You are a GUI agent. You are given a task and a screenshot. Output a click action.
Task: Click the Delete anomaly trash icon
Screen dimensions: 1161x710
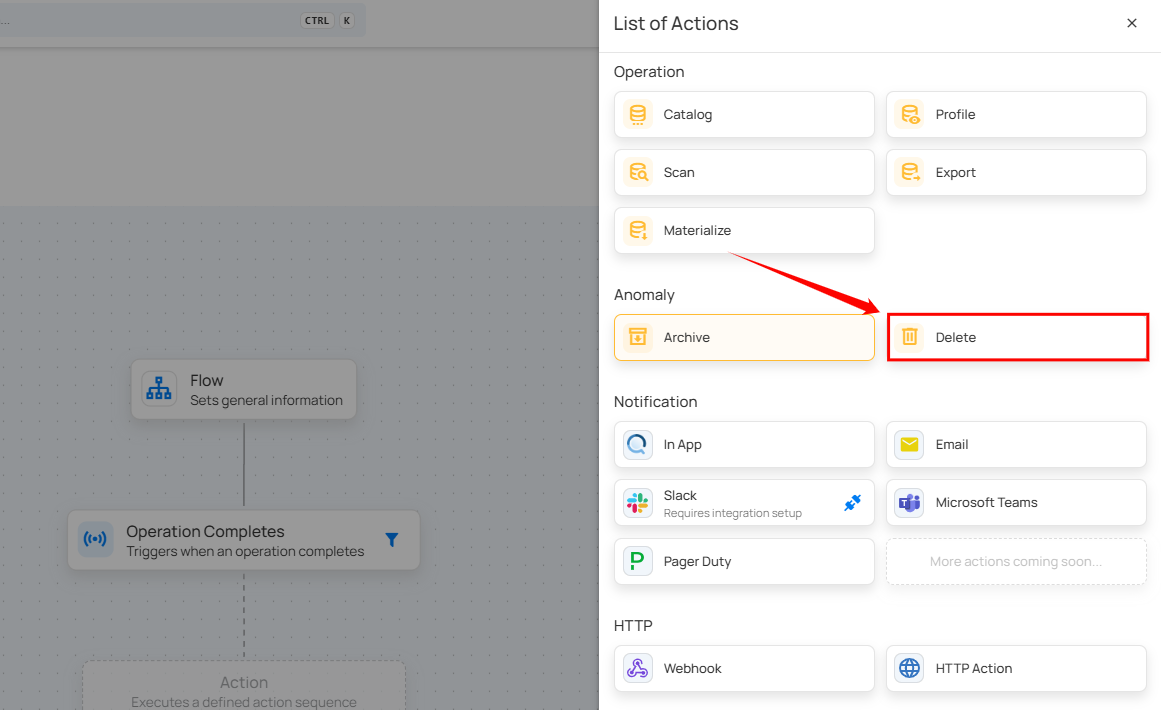point(909,338)
